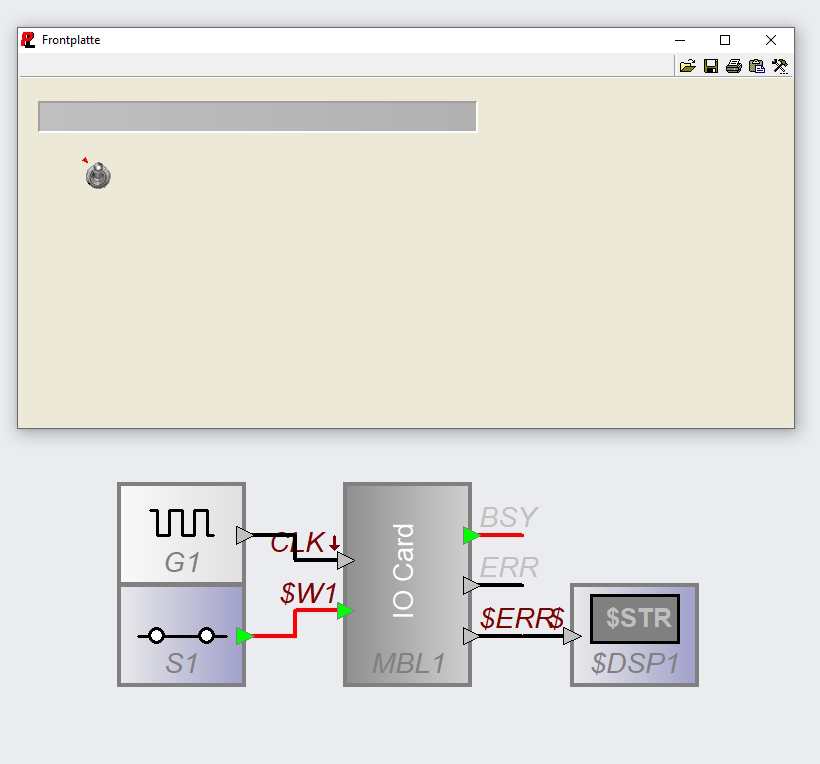Select the G1 clock generator block

pyautogui.click(x=181, y=533)
